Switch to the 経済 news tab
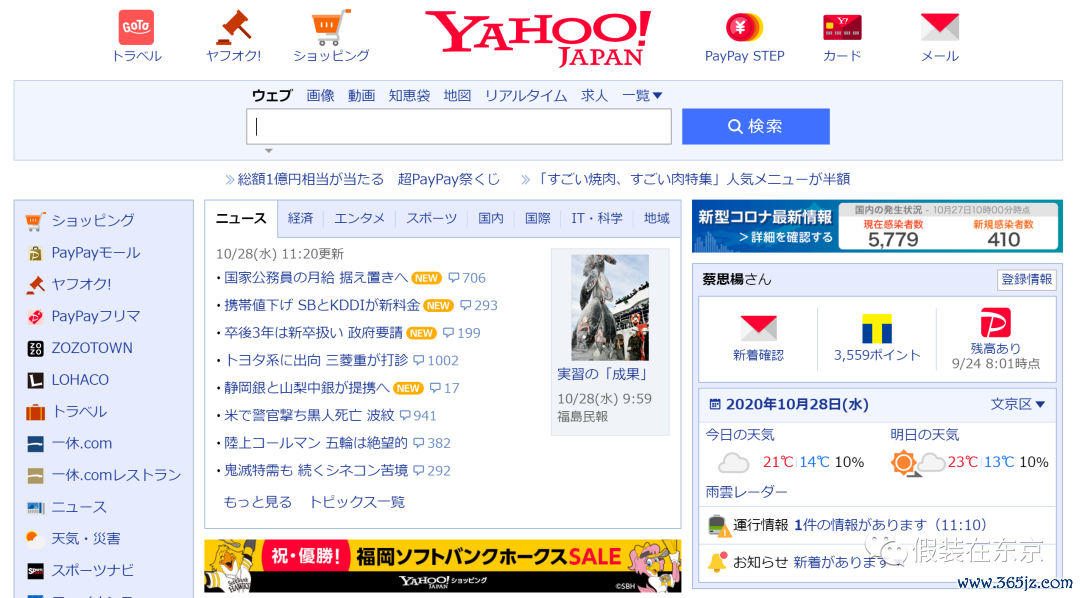The height and width of the screenshot is (598, 1080). [x=300, y=218]
